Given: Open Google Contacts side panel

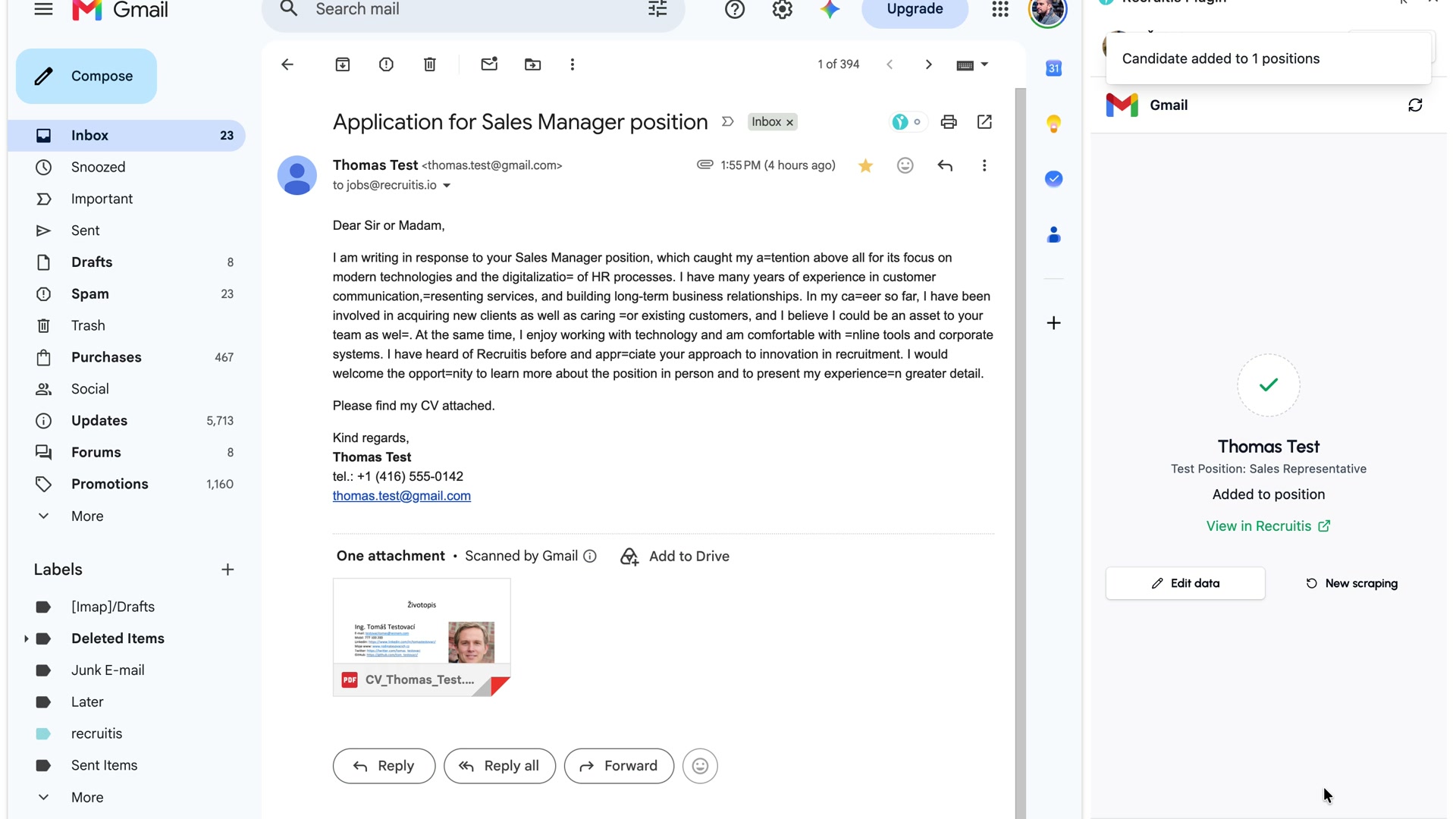Looking at the screenshot, I should (x=1054, y=235).
